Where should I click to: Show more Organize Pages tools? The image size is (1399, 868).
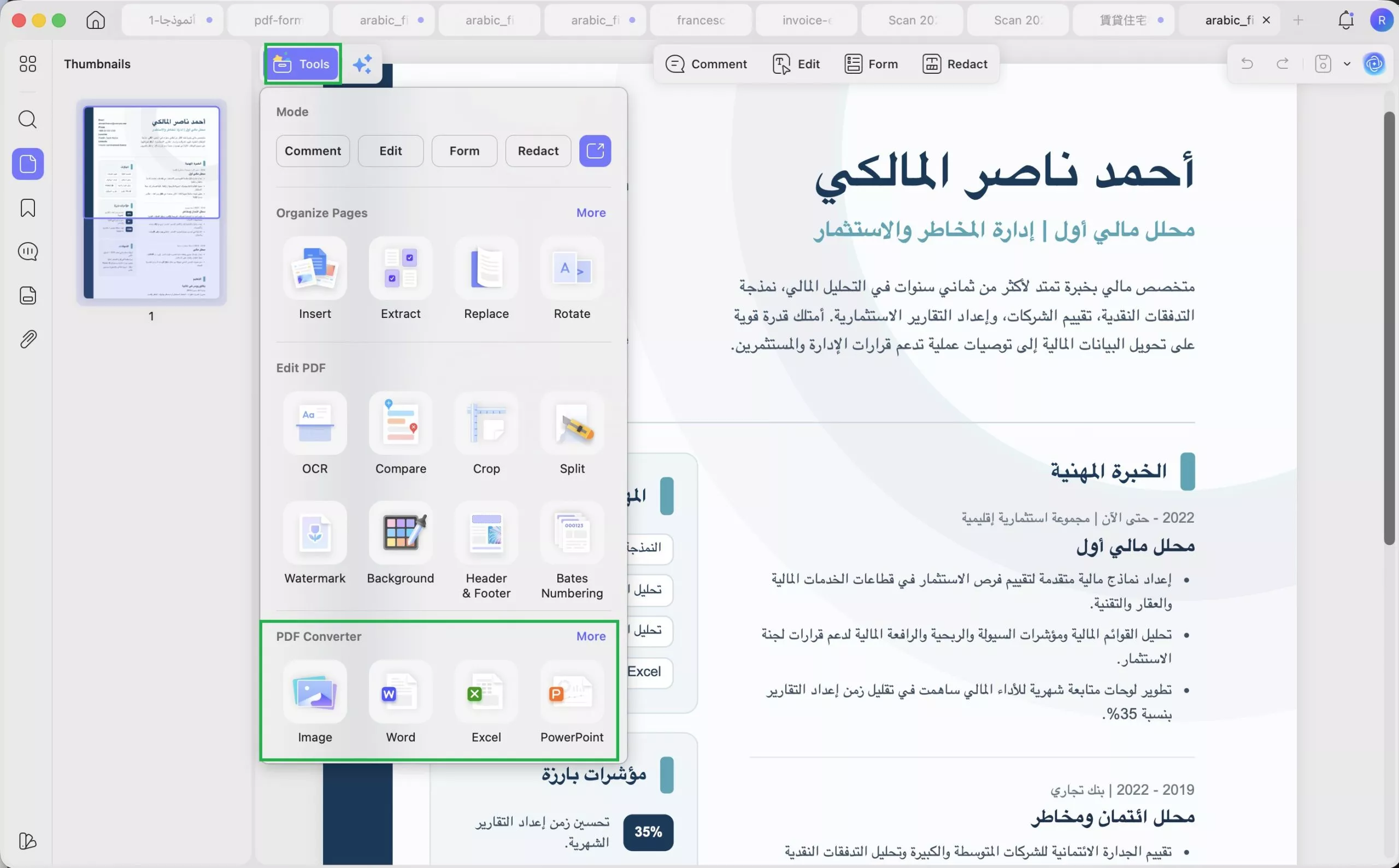coord(591,213)
